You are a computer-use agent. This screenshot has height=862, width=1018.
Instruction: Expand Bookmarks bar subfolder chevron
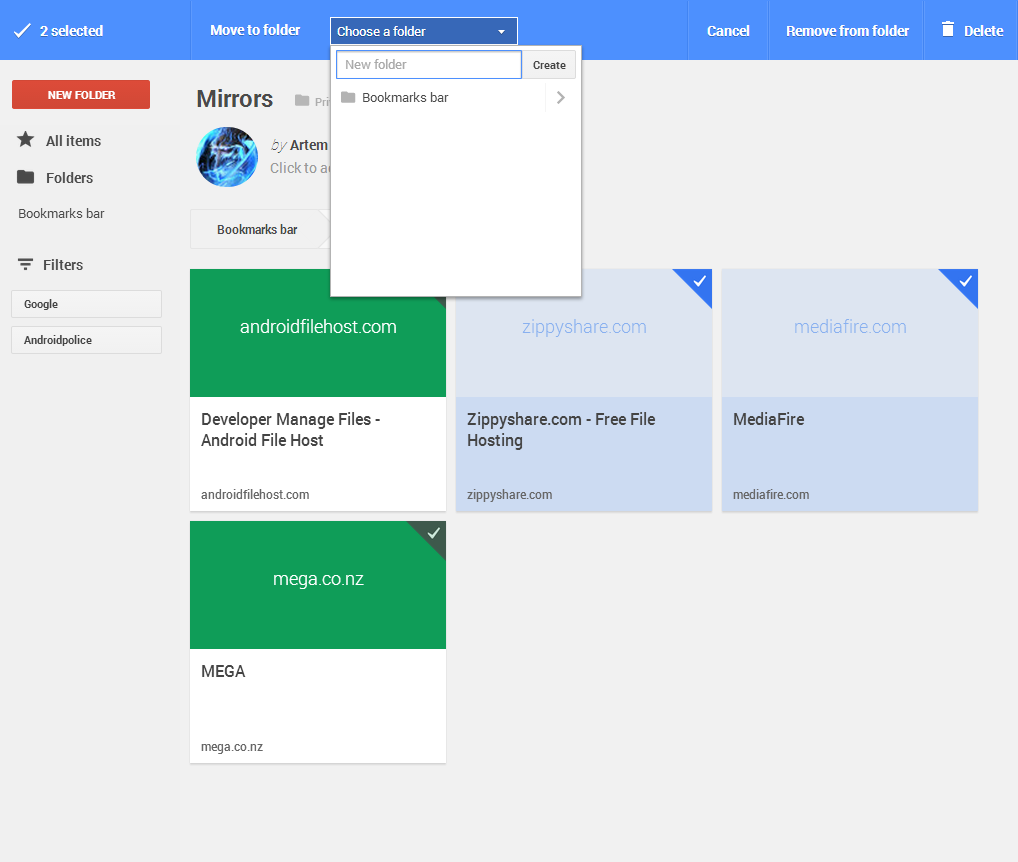[560, 97]
